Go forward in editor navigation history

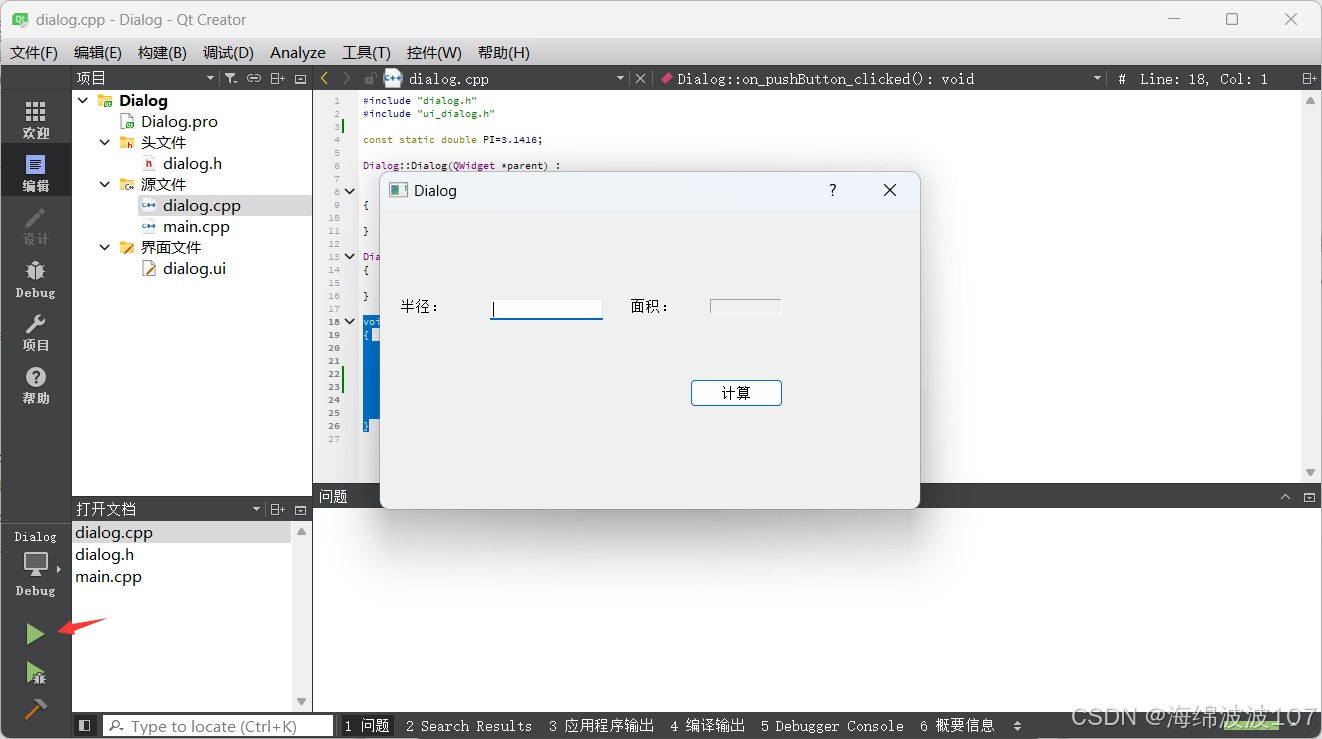click(x=347, y=78)
